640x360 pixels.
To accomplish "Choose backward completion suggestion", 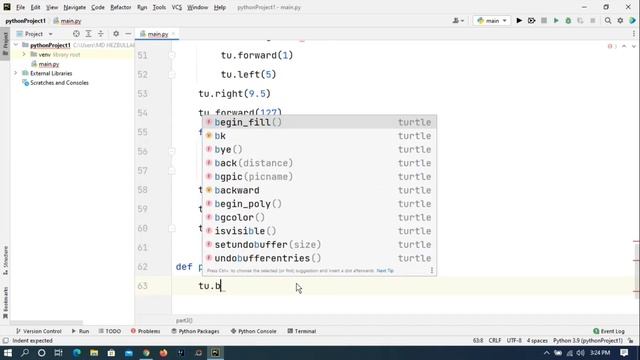I will (320, 190).
